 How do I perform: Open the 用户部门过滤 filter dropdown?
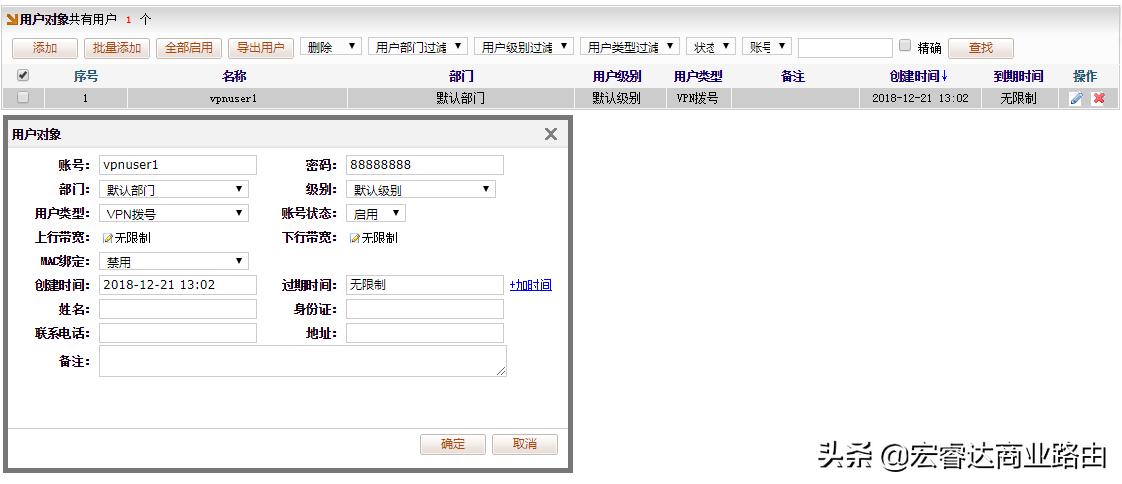419,47
